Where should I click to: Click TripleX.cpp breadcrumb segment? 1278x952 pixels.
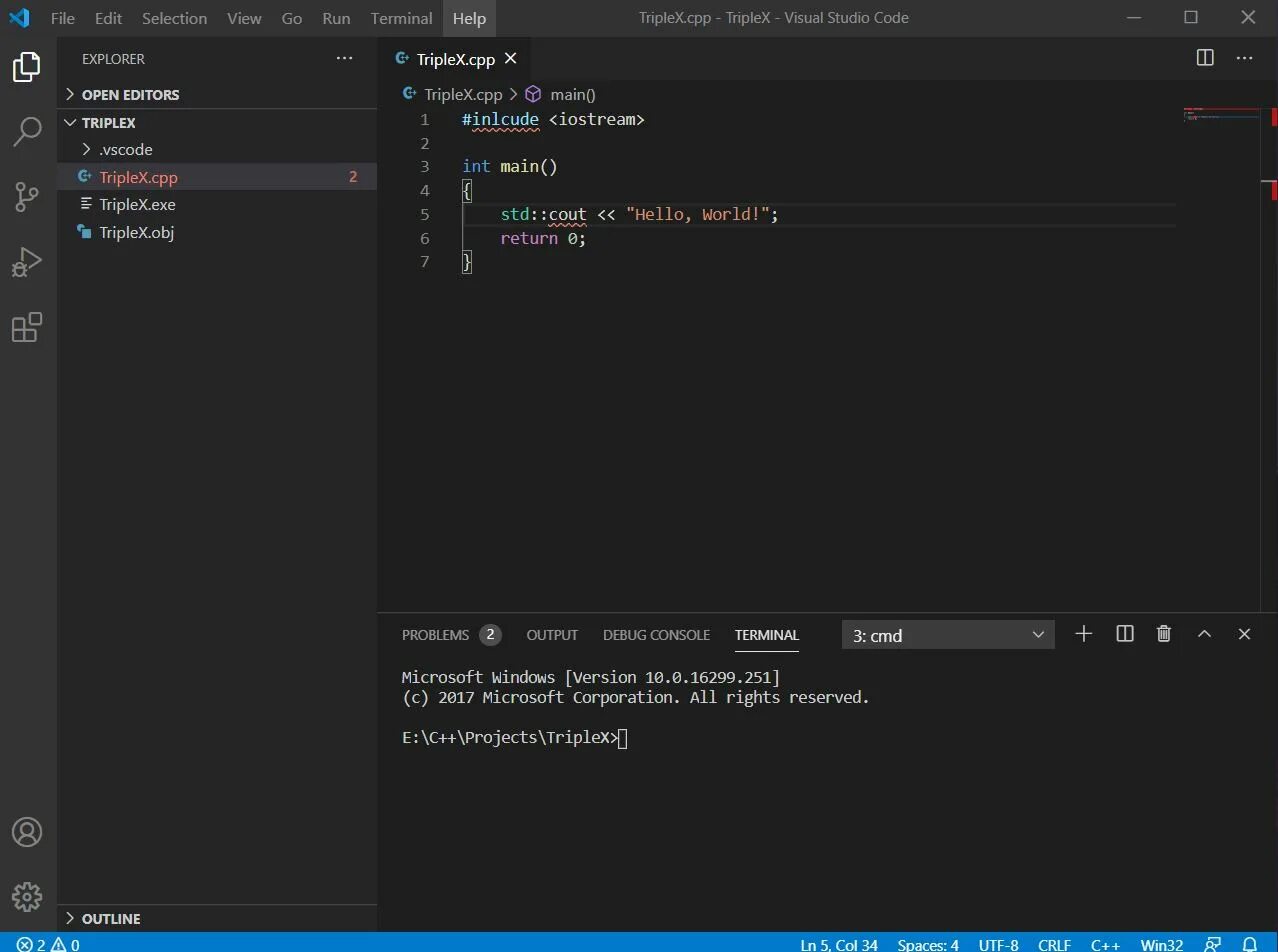tap(463, 94)
